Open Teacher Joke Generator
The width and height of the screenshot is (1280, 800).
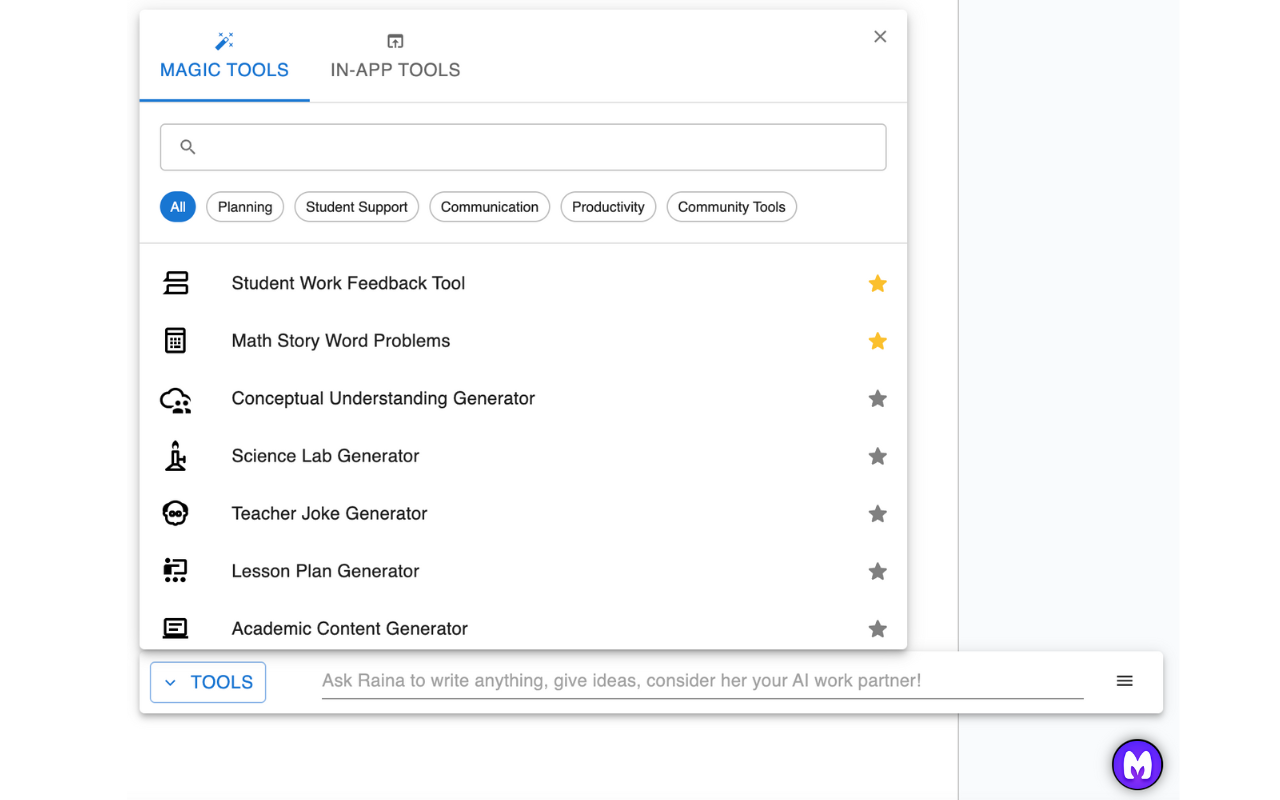[329, 514]
